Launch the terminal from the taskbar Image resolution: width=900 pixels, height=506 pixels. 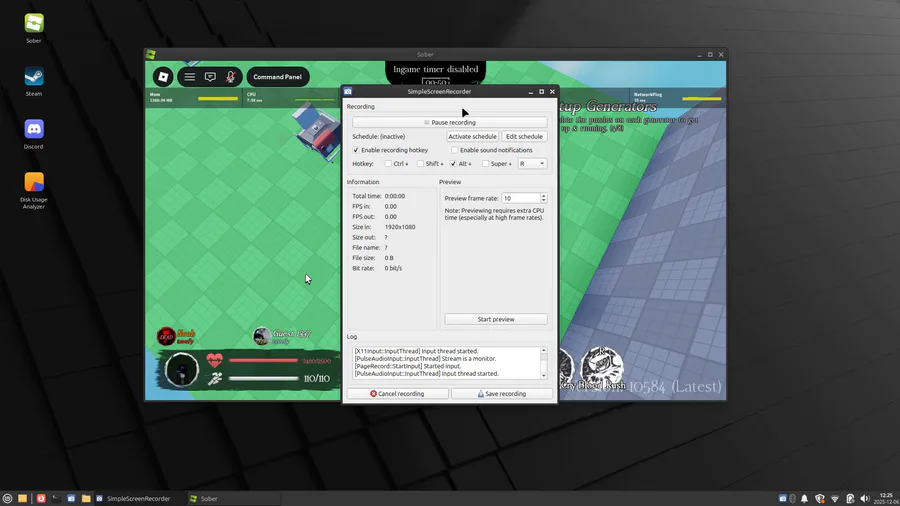56,499
